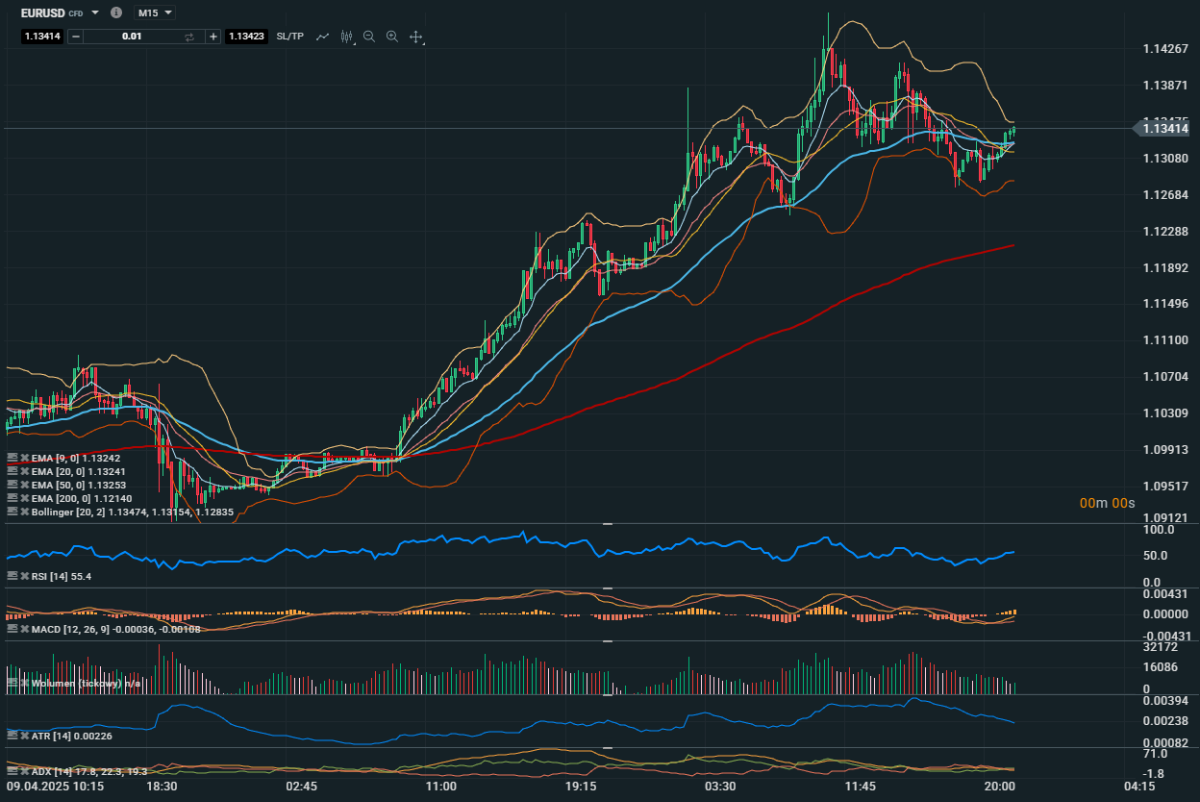
Task: Click the instrument info icon
Action: click(x=117, y=13)
